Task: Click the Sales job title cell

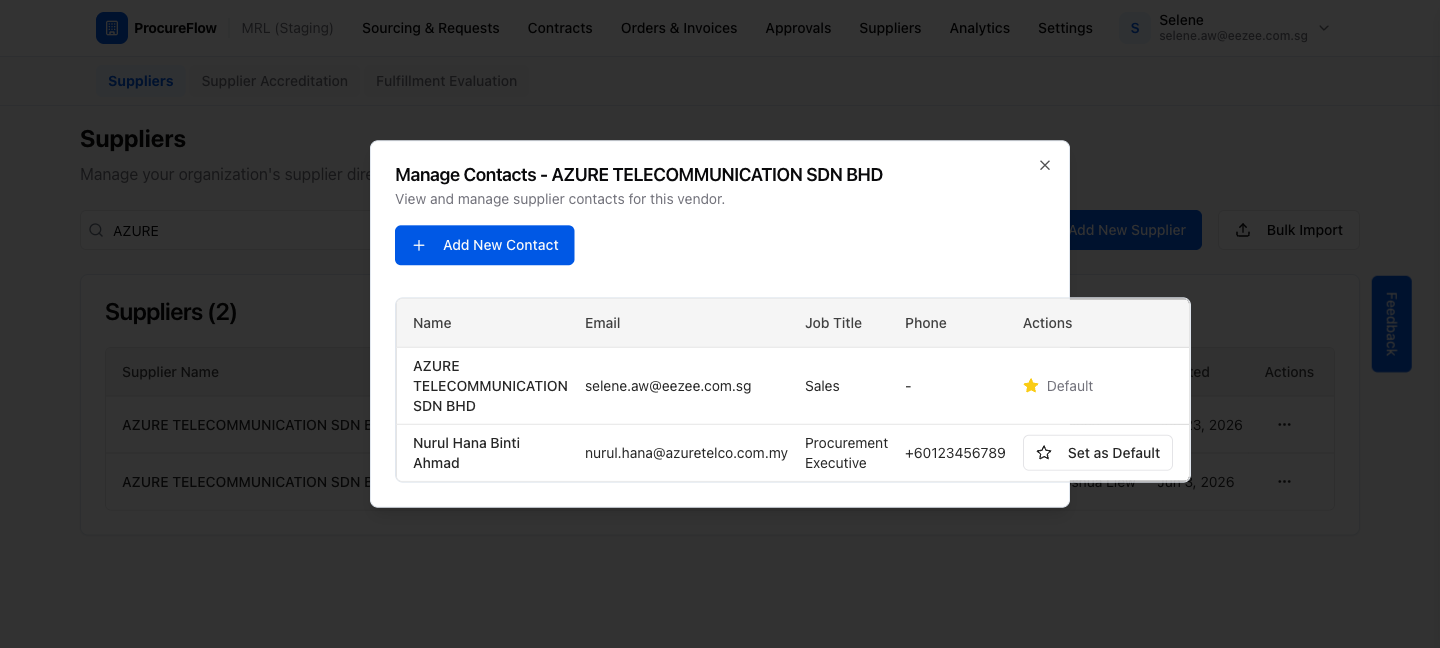Action: (822, 386)
